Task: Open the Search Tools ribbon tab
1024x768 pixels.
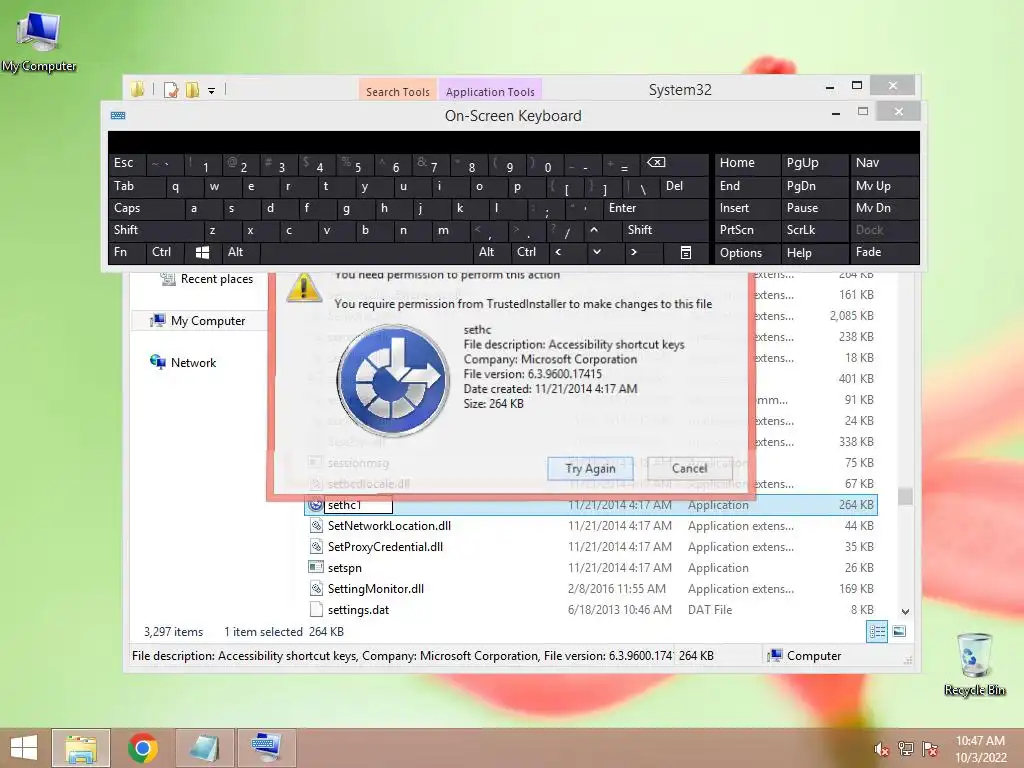Action: pos(398,91)
